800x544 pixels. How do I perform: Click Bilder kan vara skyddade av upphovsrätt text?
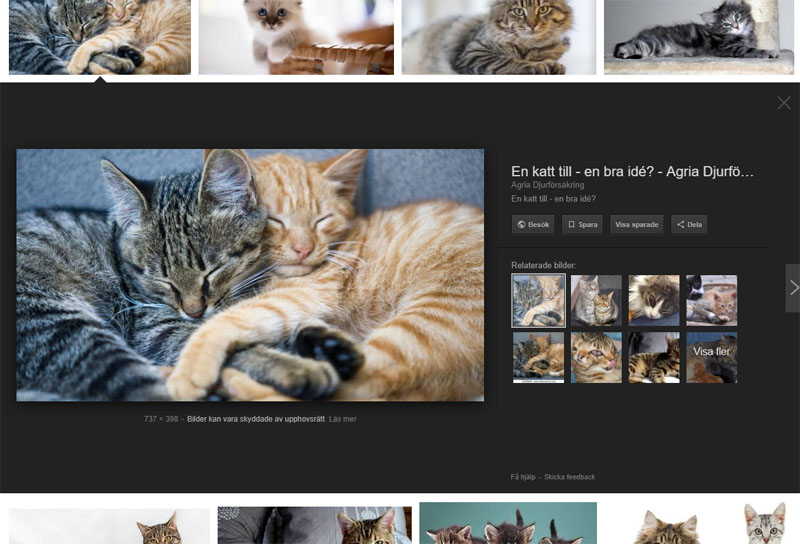[256, 419]
